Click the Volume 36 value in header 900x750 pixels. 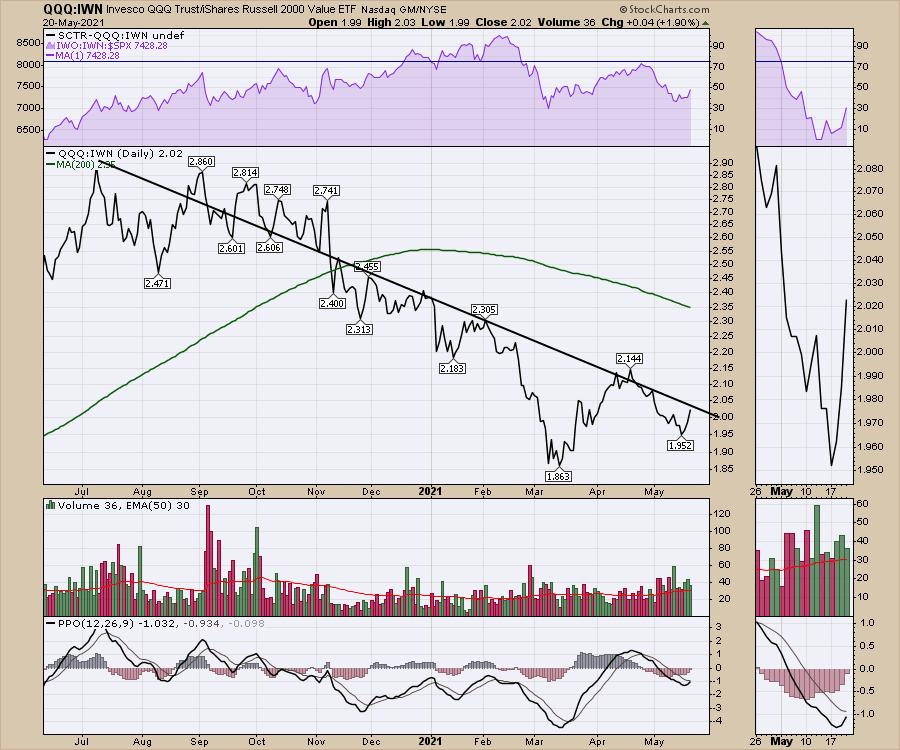tap(561, 23)
